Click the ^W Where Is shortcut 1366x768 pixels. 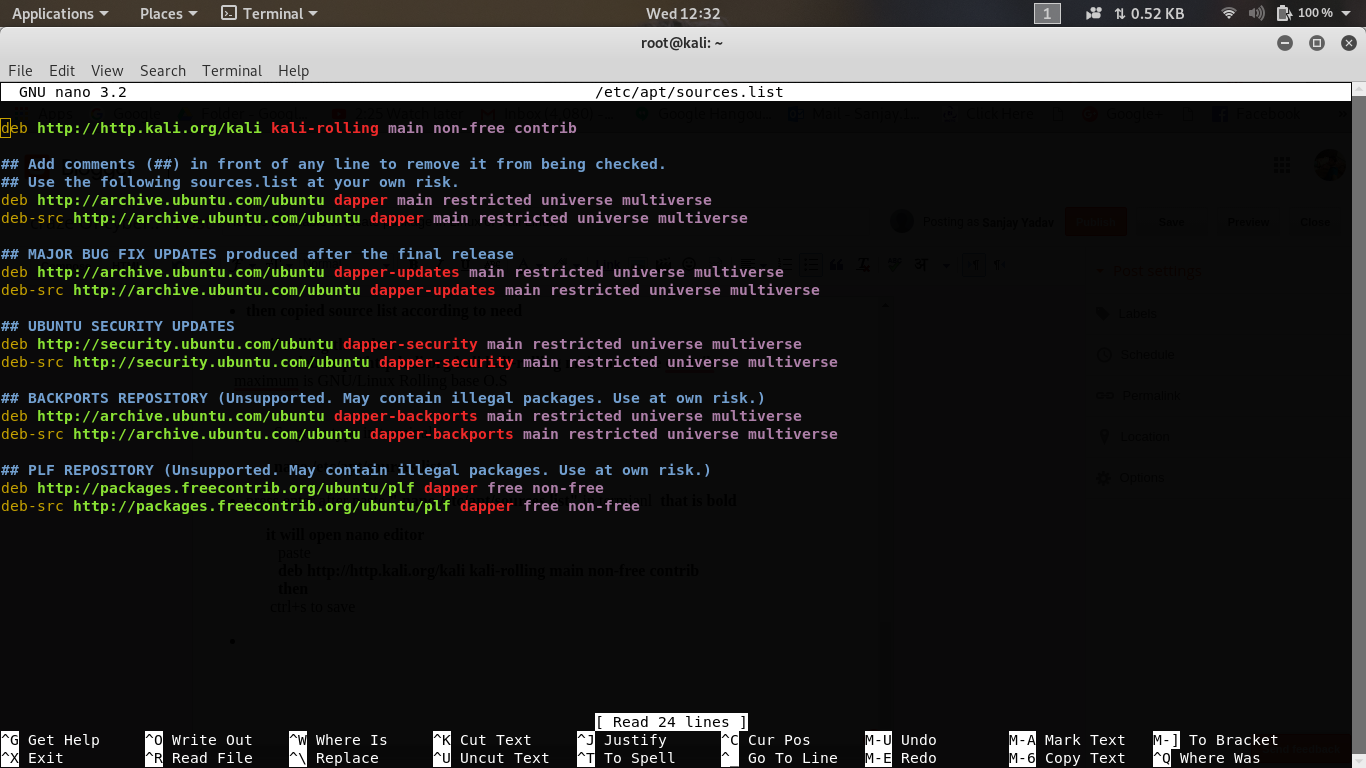pos(338,740)
